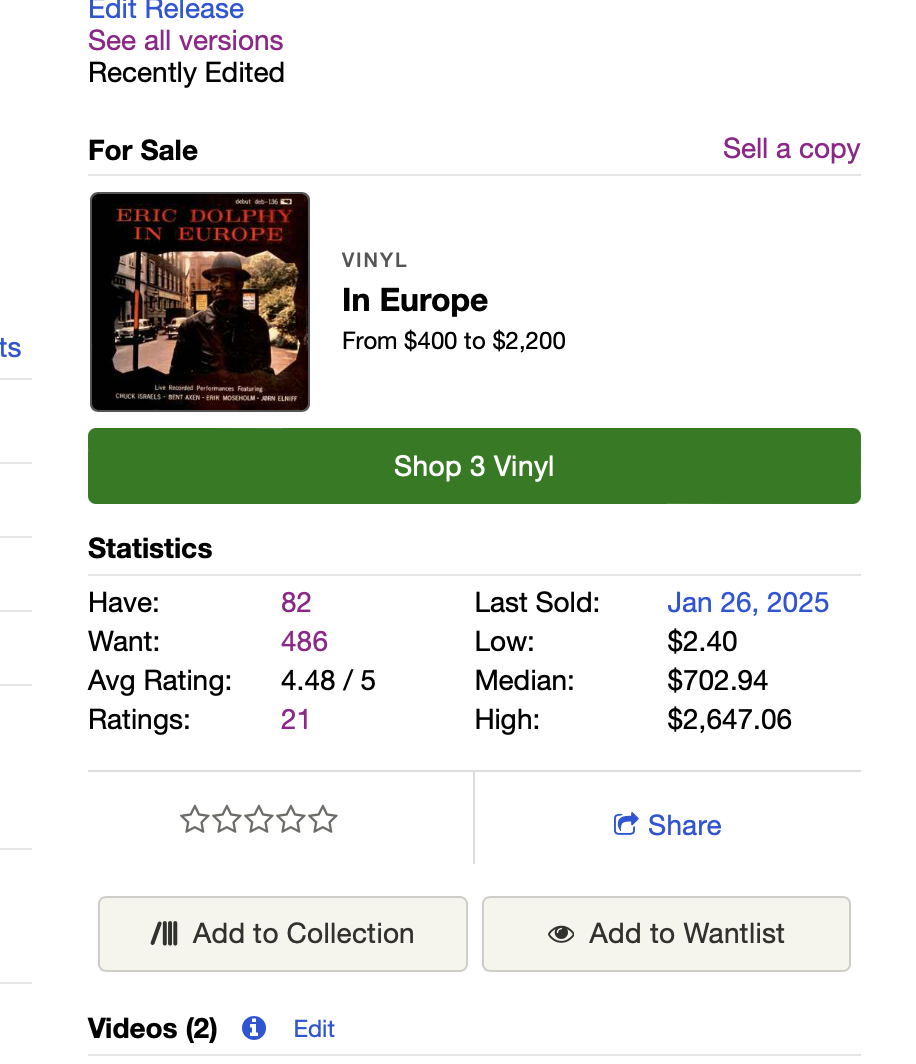Click the first rating star

point(194,821)
